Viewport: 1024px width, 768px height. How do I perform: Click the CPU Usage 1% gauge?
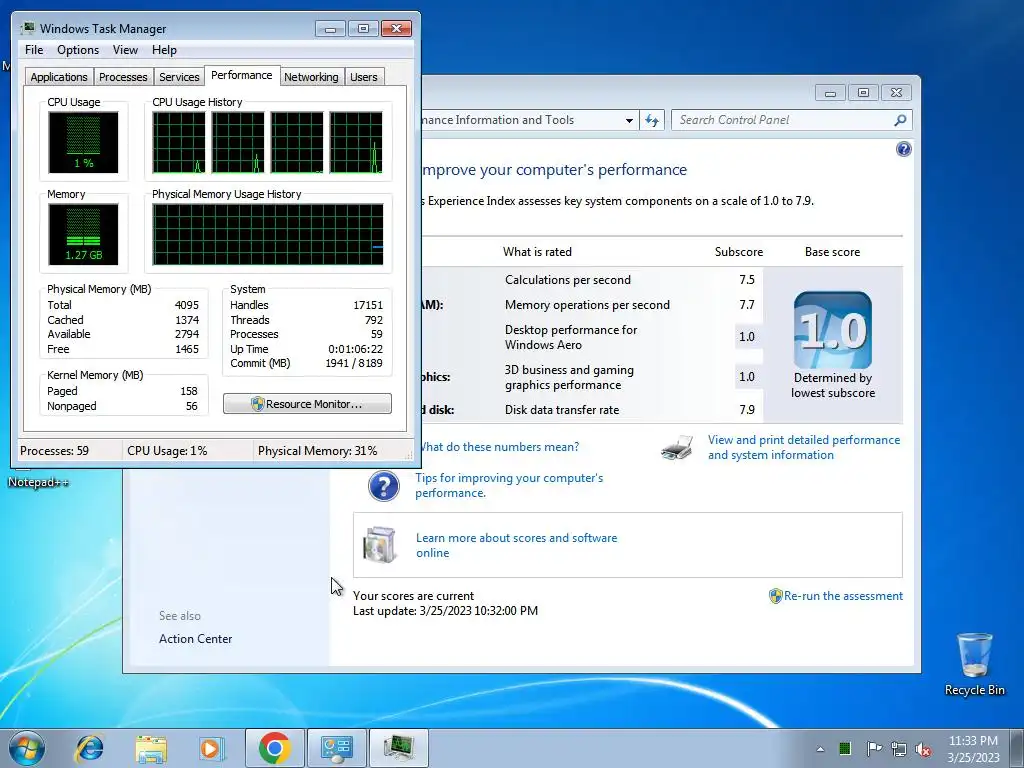click(83, 142)
